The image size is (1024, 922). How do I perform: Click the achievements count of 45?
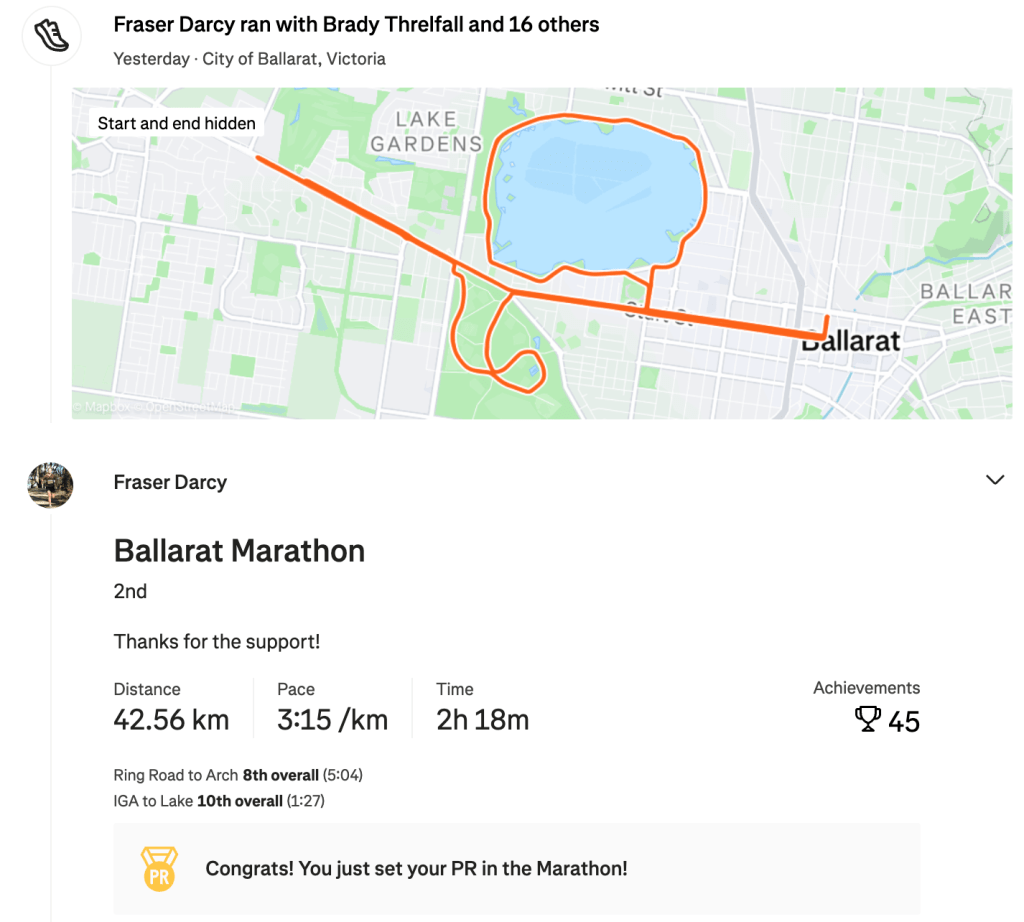pos(904,721)
